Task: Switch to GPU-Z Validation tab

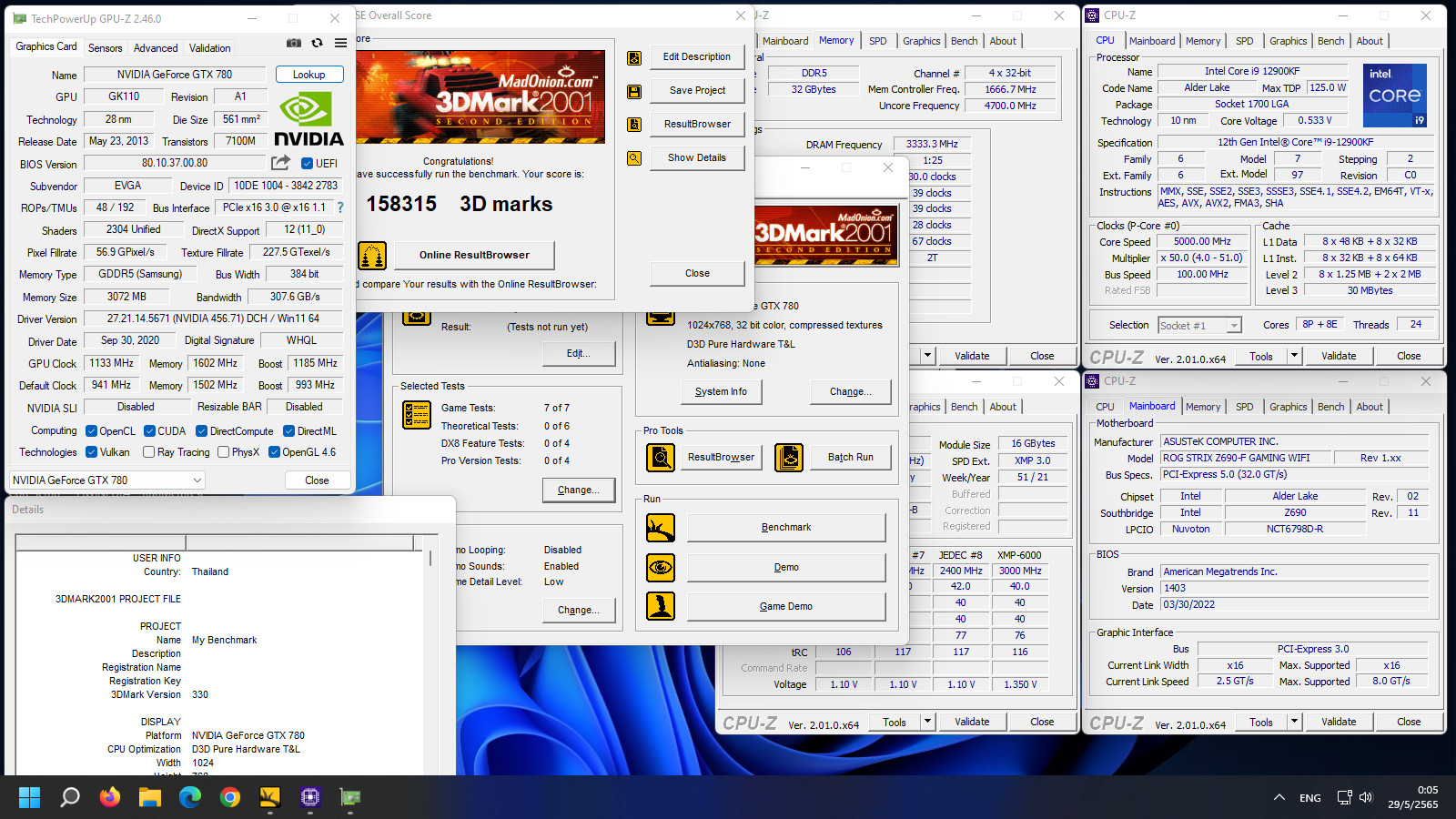Action: click(x=209, y=48)
